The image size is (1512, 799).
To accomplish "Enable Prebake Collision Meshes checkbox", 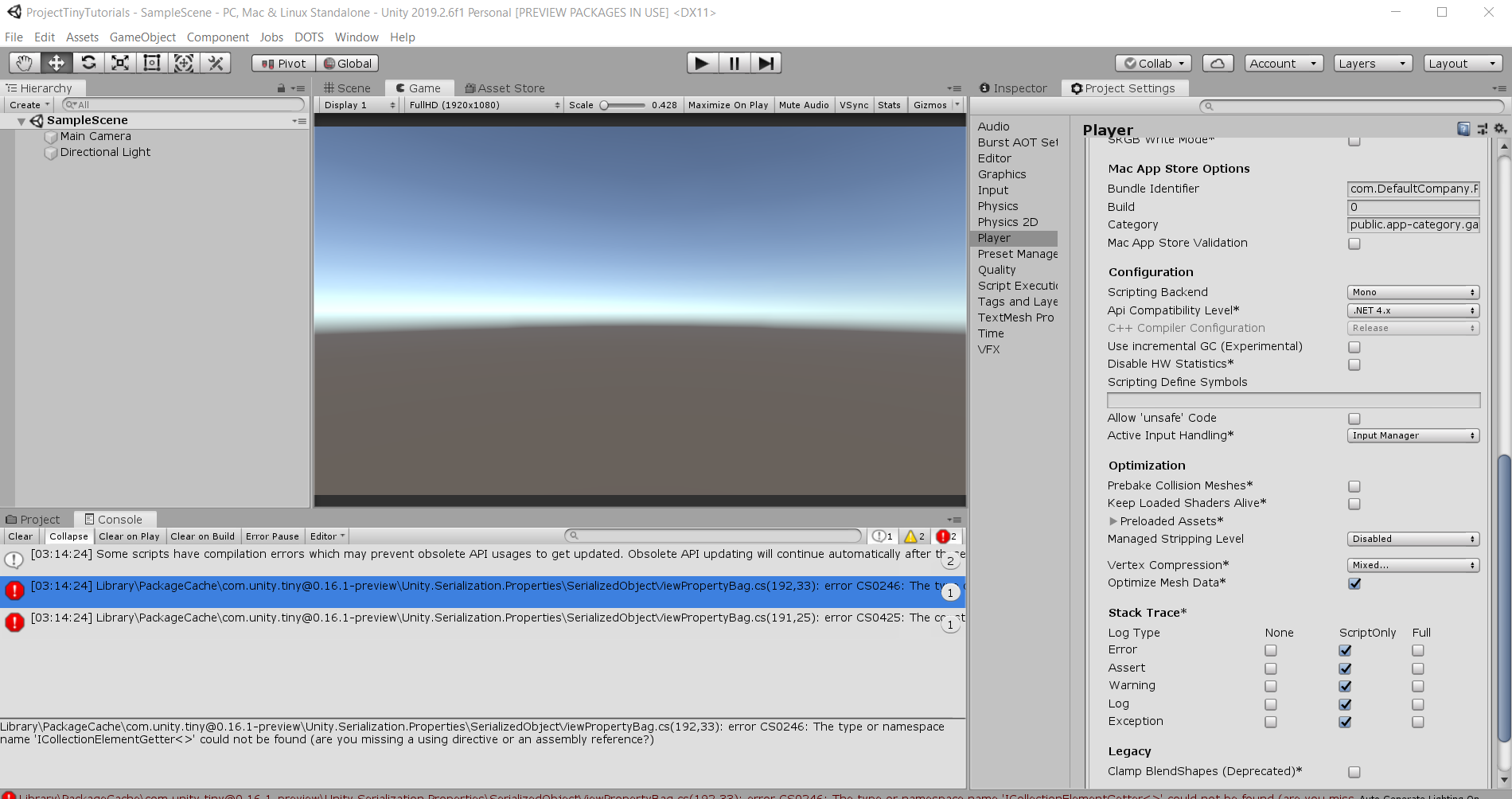I will [x=1354, y=486].
